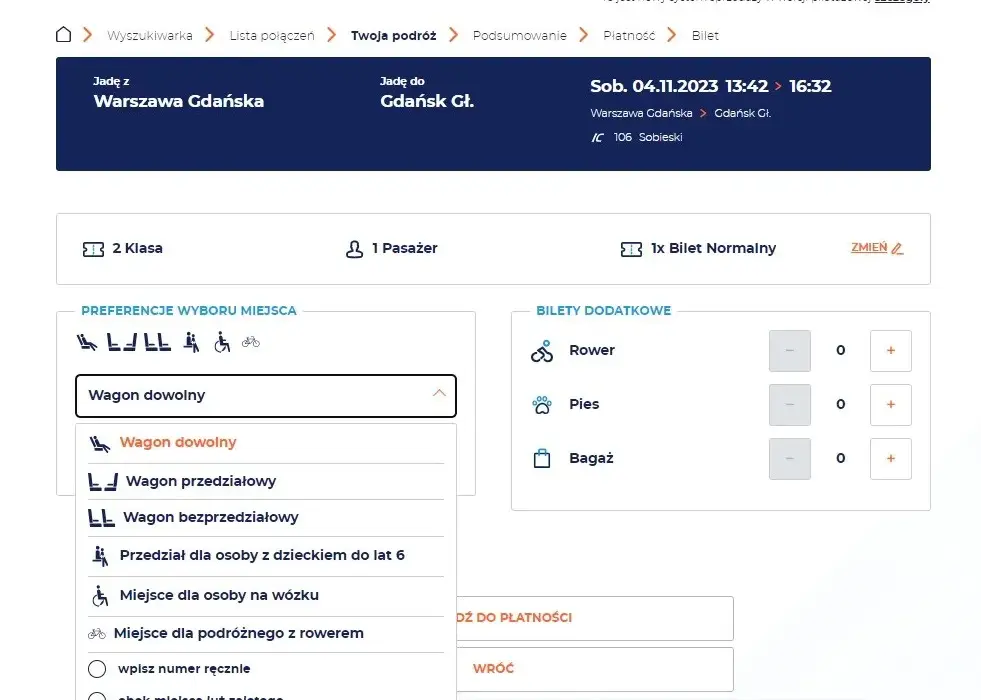Screen dimensions: 981x700
Task: Click the ticket icon beside 2 Klasa
Action: pyautogui.click(x=93, y=249)
